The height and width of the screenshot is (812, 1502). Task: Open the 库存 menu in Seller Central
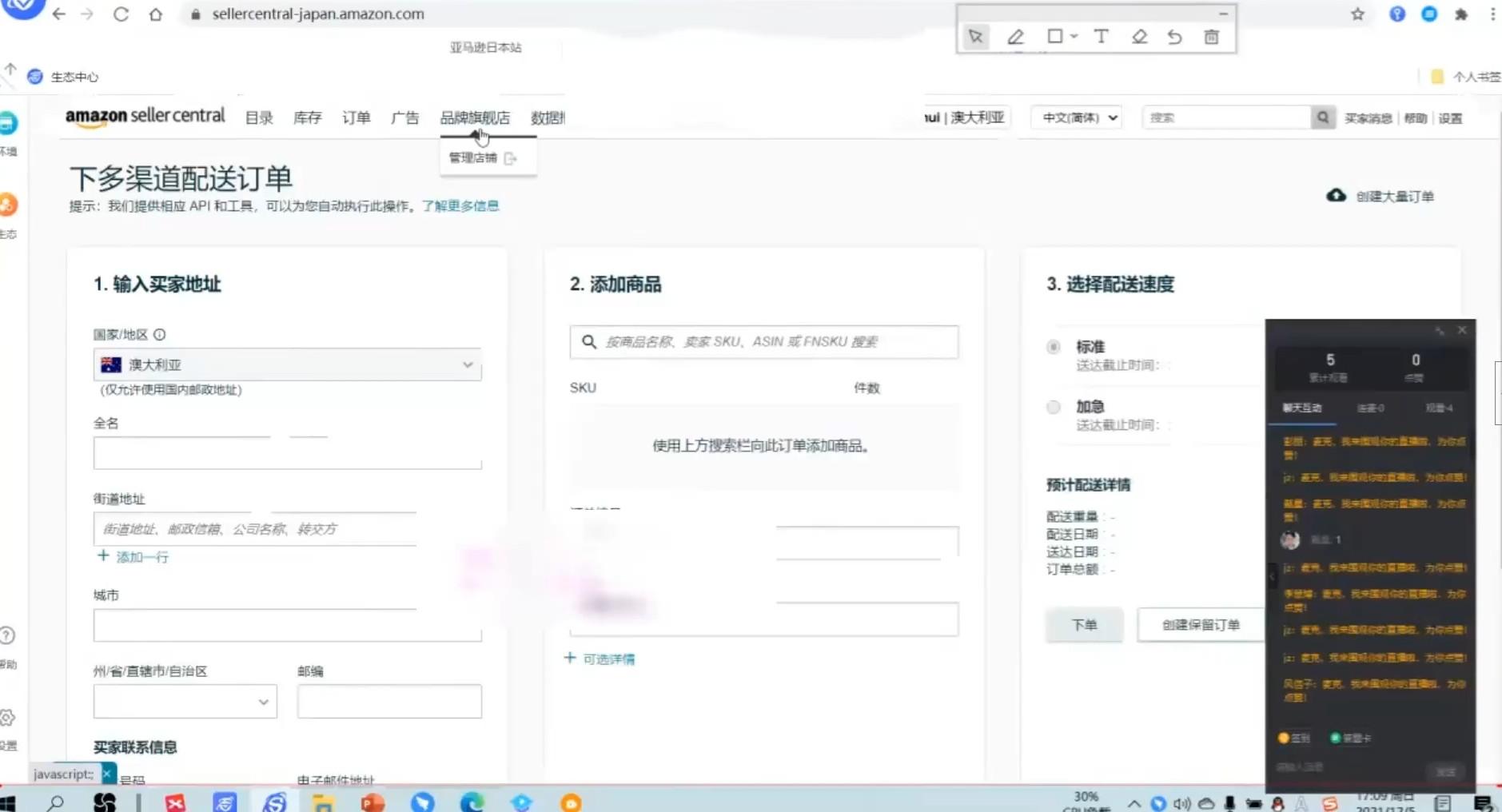tap(307, 117)
